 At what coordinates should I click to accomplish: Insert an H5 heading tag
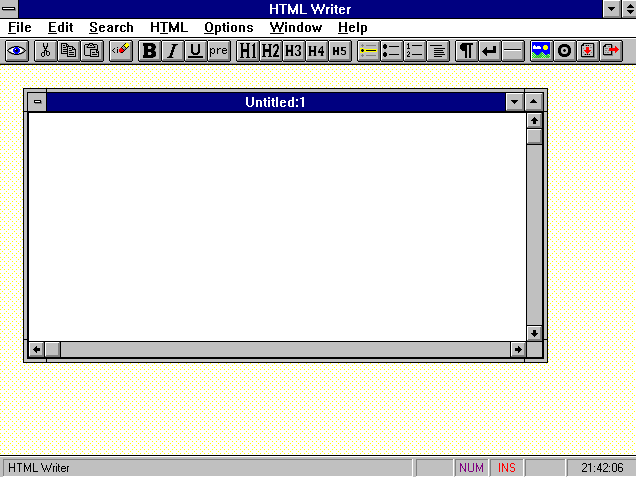[x=340, y=51]
